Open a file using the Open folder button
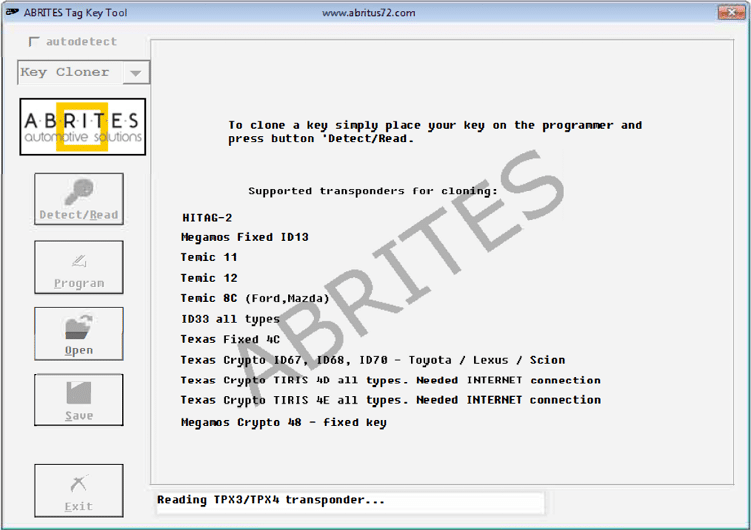This screenshot has width=751, height=530. (79, 333)
